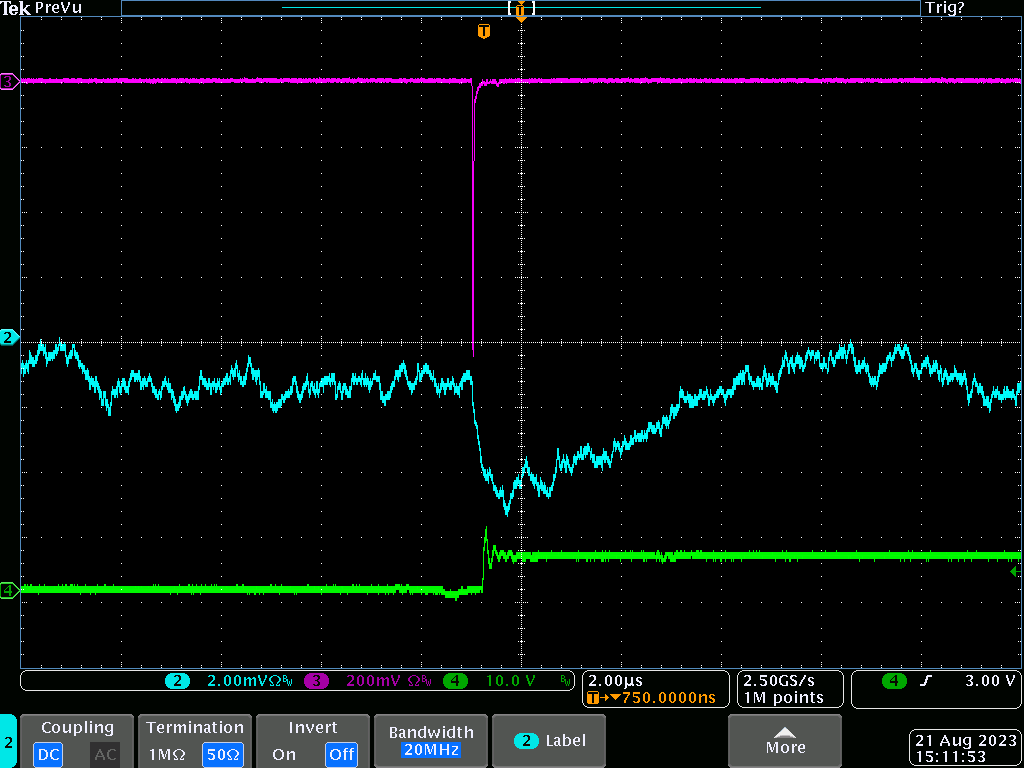
Task: Expand the More menu
Action: (x=785, y=741)
